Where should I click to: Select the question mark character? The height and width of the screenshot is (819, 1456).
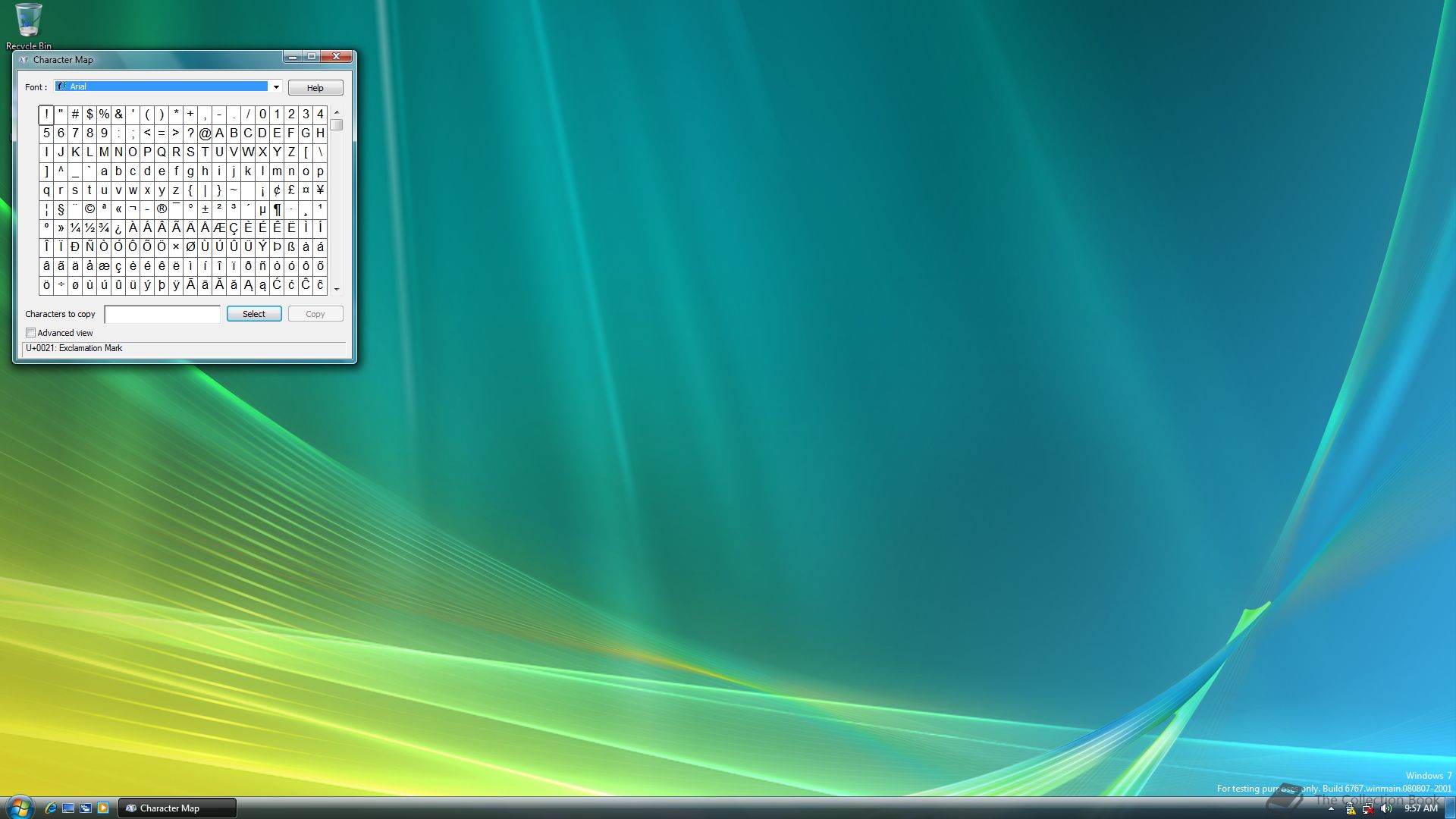click(190, 133)
